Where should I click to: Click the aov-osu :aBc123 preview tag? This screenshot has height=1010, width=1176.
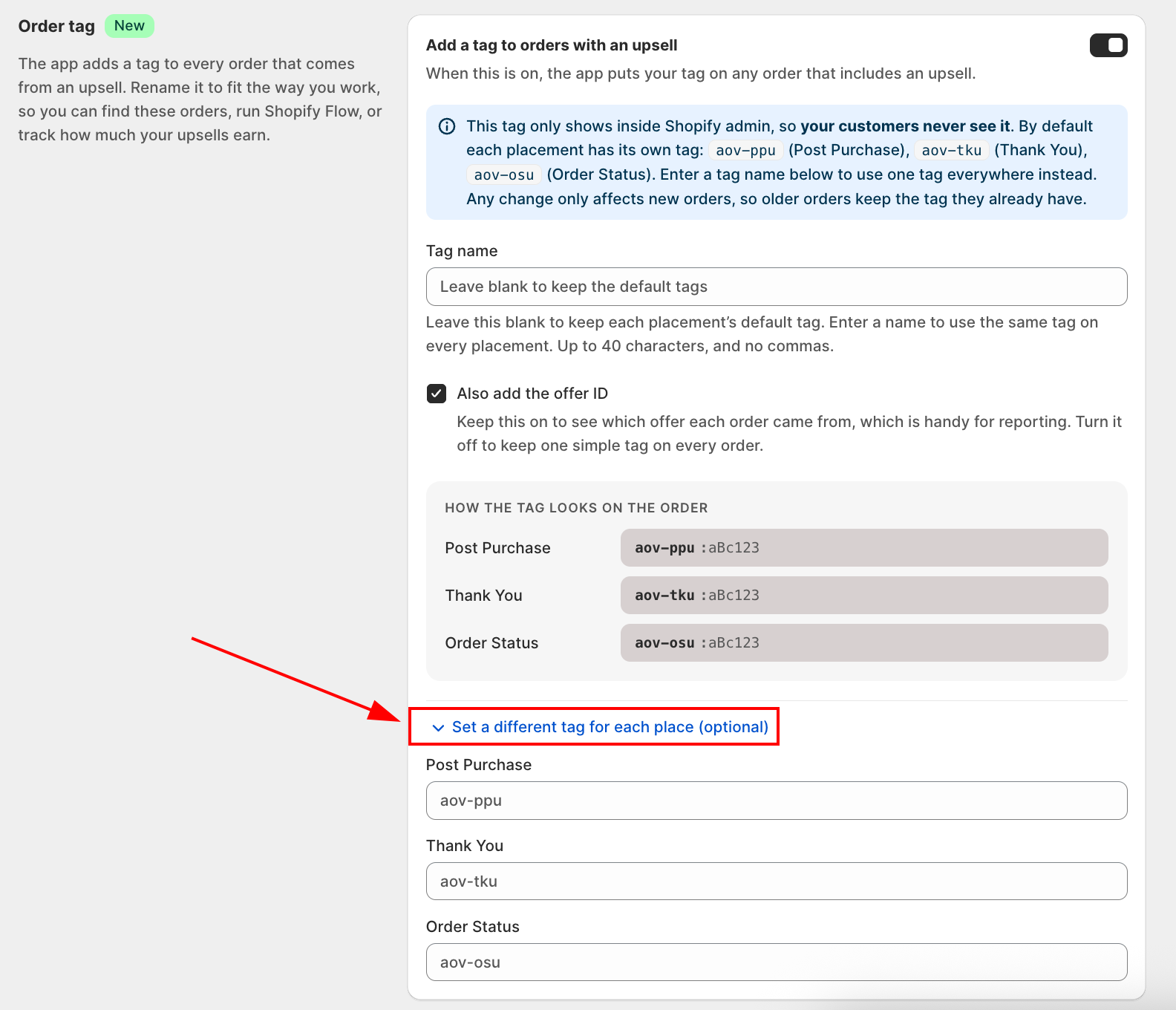tap(864, 643)
